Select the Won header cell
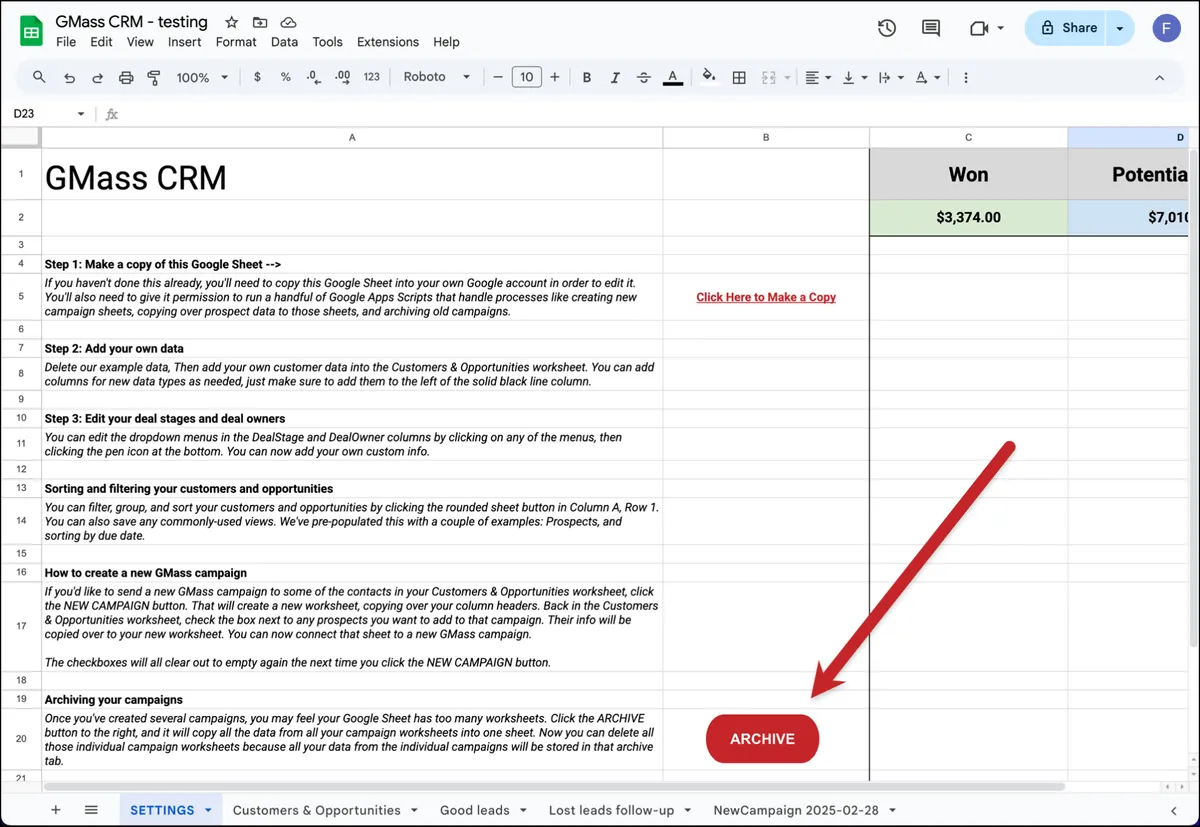The image size is (1200, 827). tap(968, 174)
